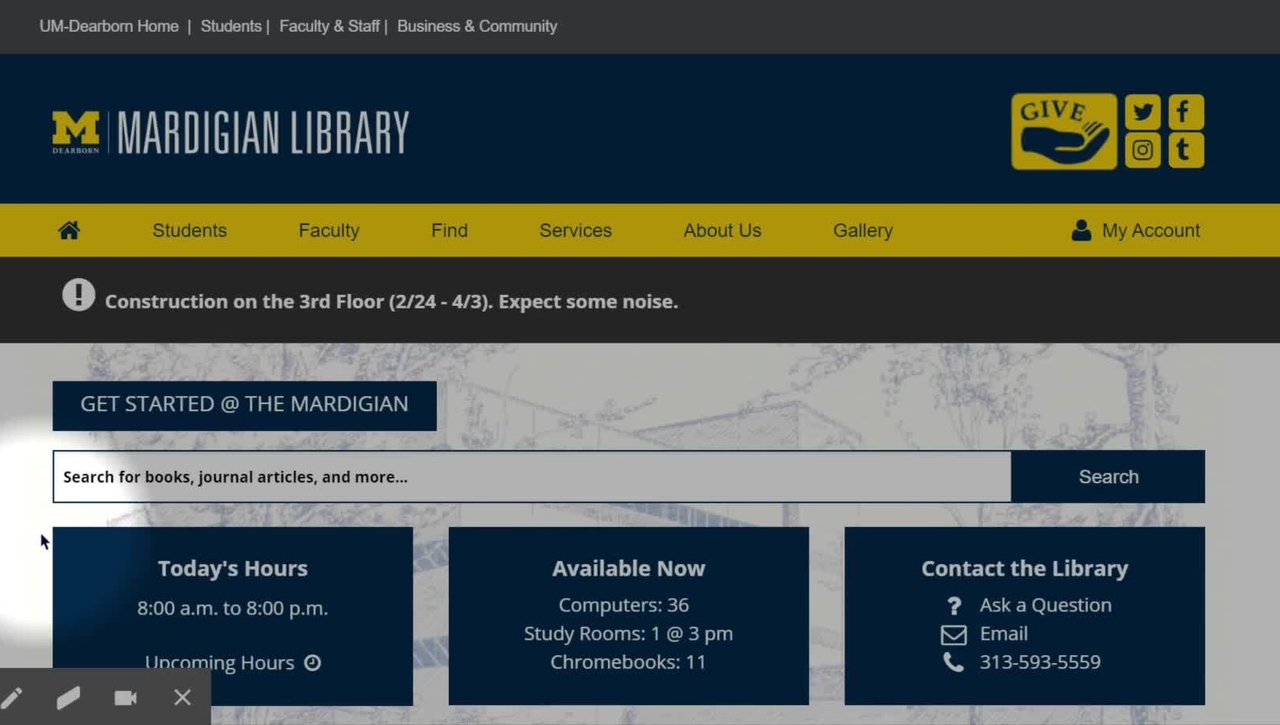Click the 8:00 a.m. to 8:00 p.m. hours
Screen dimensions: 1280x725
pos(232,608)
